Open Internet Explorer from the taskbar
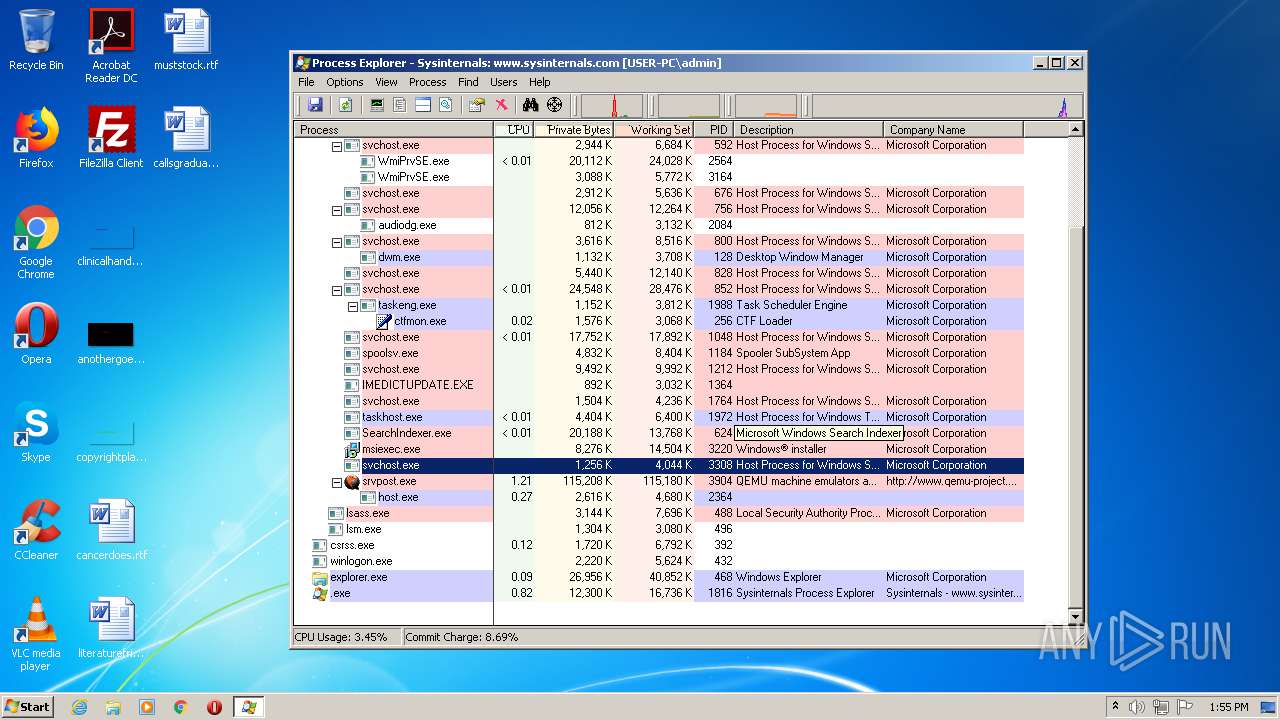Image resolution: width=1280 pixels, height=720 pixels. 80,707
